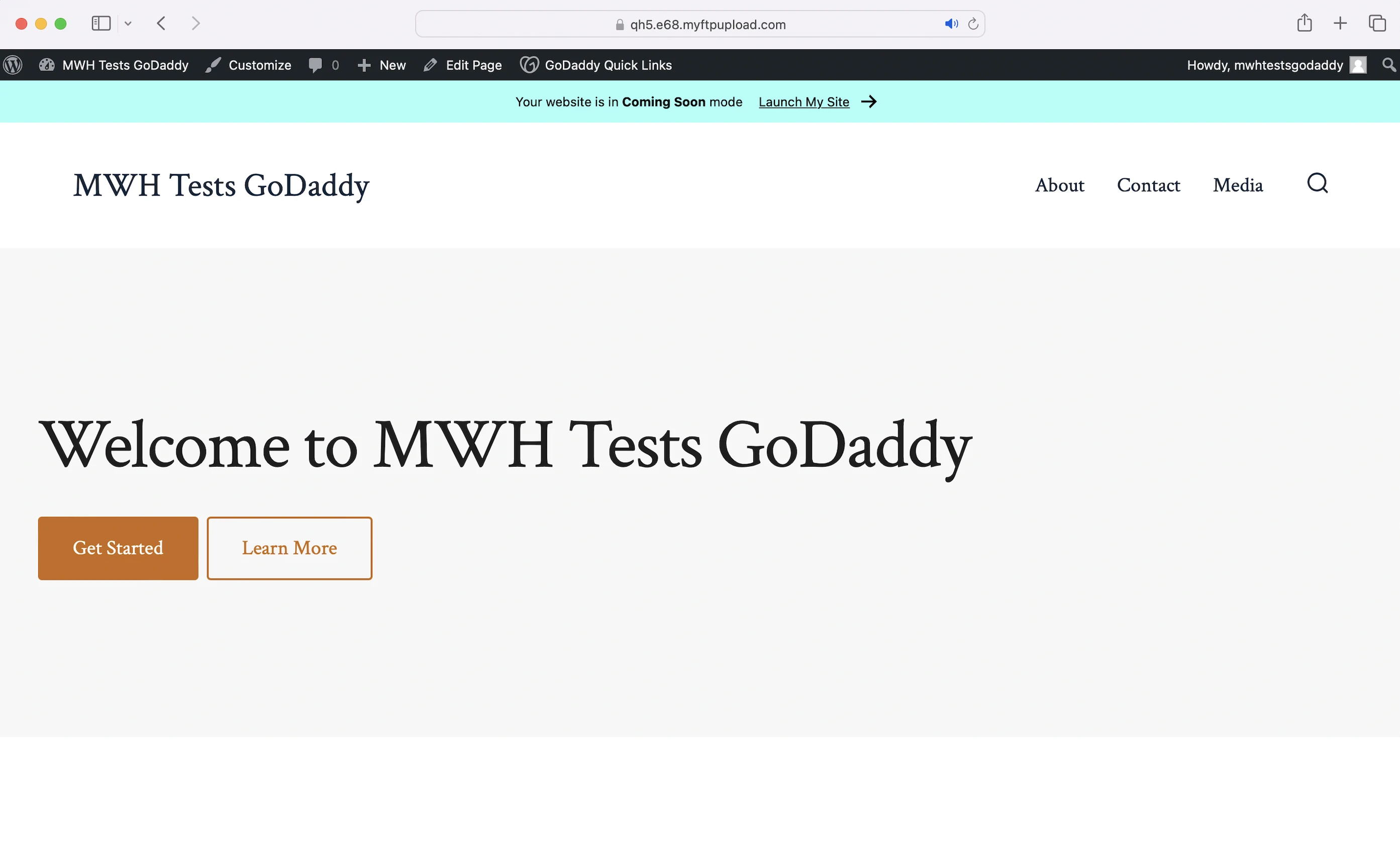The width and height of the screenshot is (1400, 851).
Task: Click the admin bar search icon
Action: point(1388,65)
